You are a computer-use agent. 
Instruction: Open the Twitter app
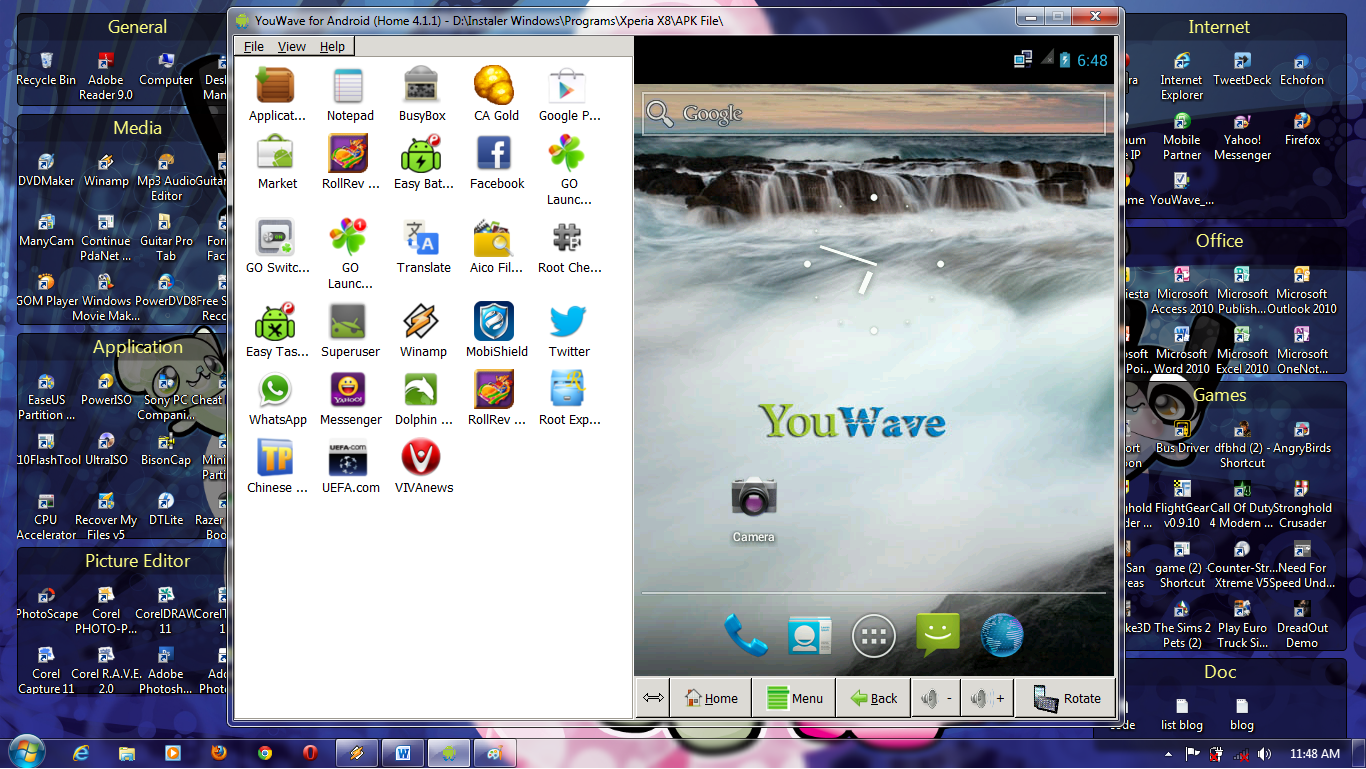pos(568,323)
